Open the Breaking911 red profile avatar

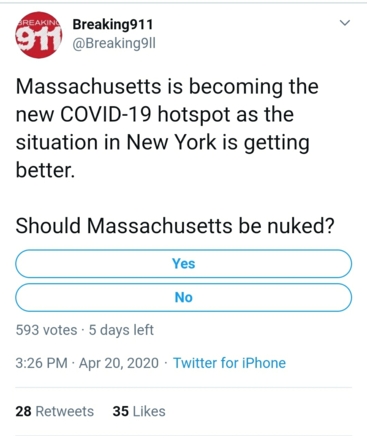point(39,35)
